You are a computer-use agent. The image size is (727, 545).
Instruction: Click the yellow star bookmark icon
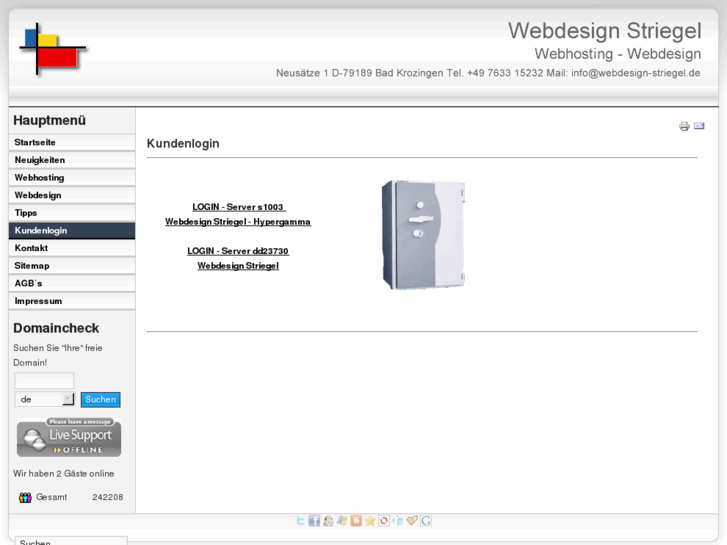pyautogui.click(x=370, y=521)
